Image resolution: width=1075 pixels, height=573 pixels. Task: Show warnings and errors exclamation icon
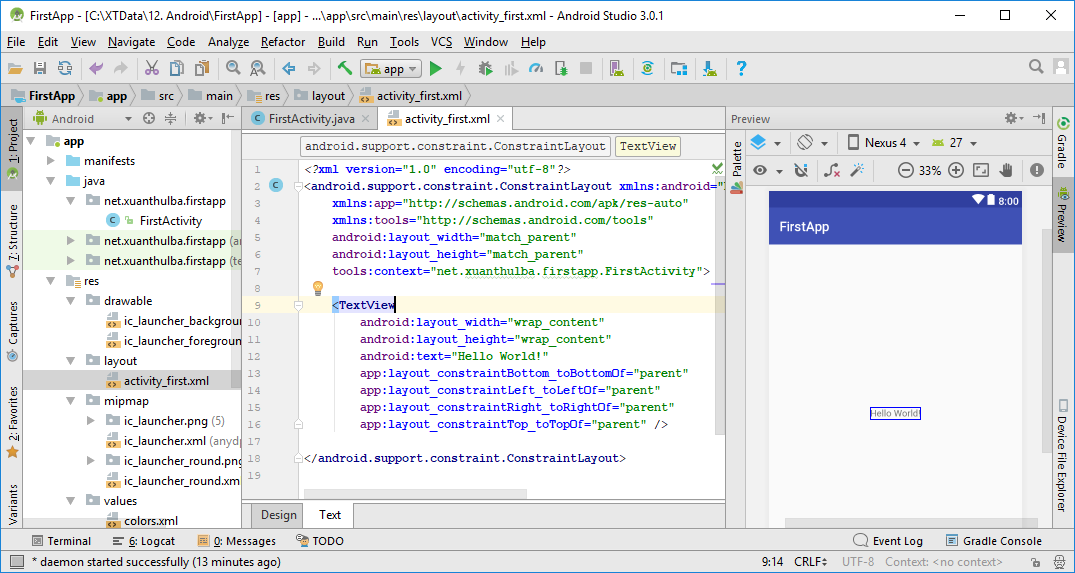1037,171
